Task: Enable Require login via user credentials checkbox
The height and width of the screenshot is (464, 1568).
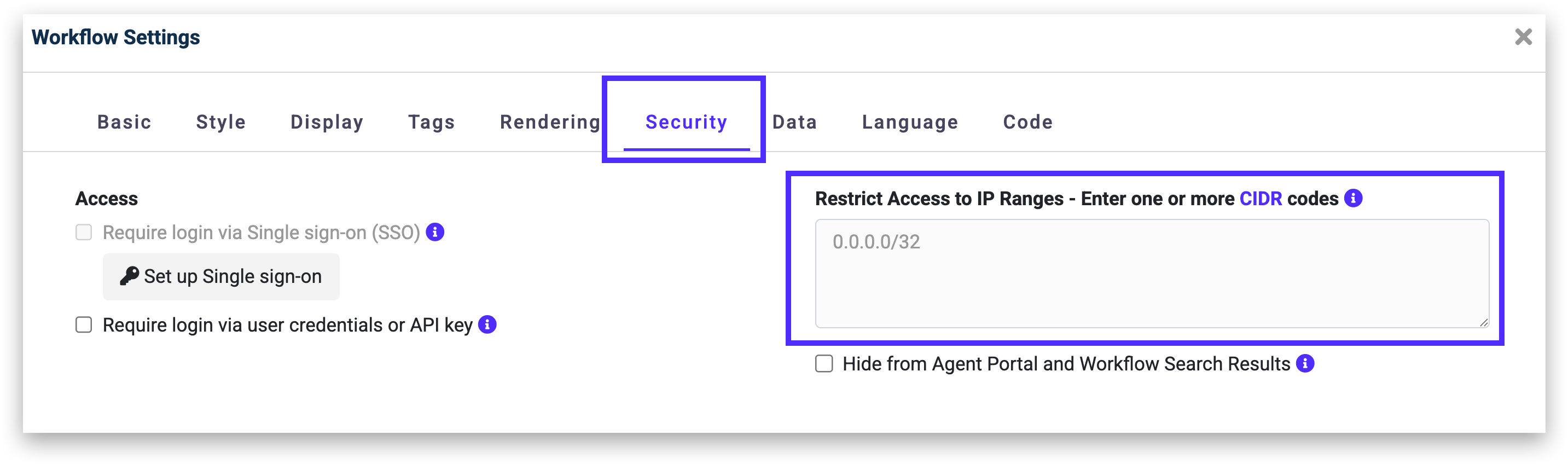Action: 84,324
